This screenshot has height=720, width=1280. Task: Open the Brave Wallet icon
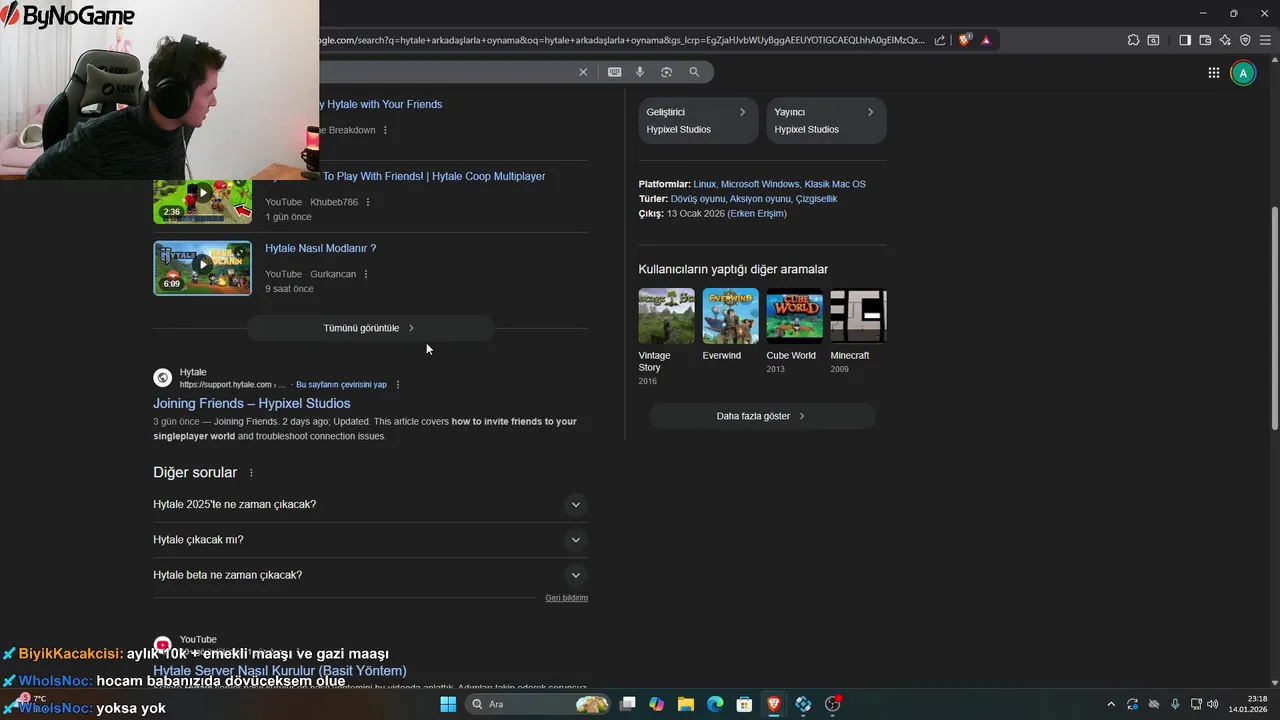1205,40
